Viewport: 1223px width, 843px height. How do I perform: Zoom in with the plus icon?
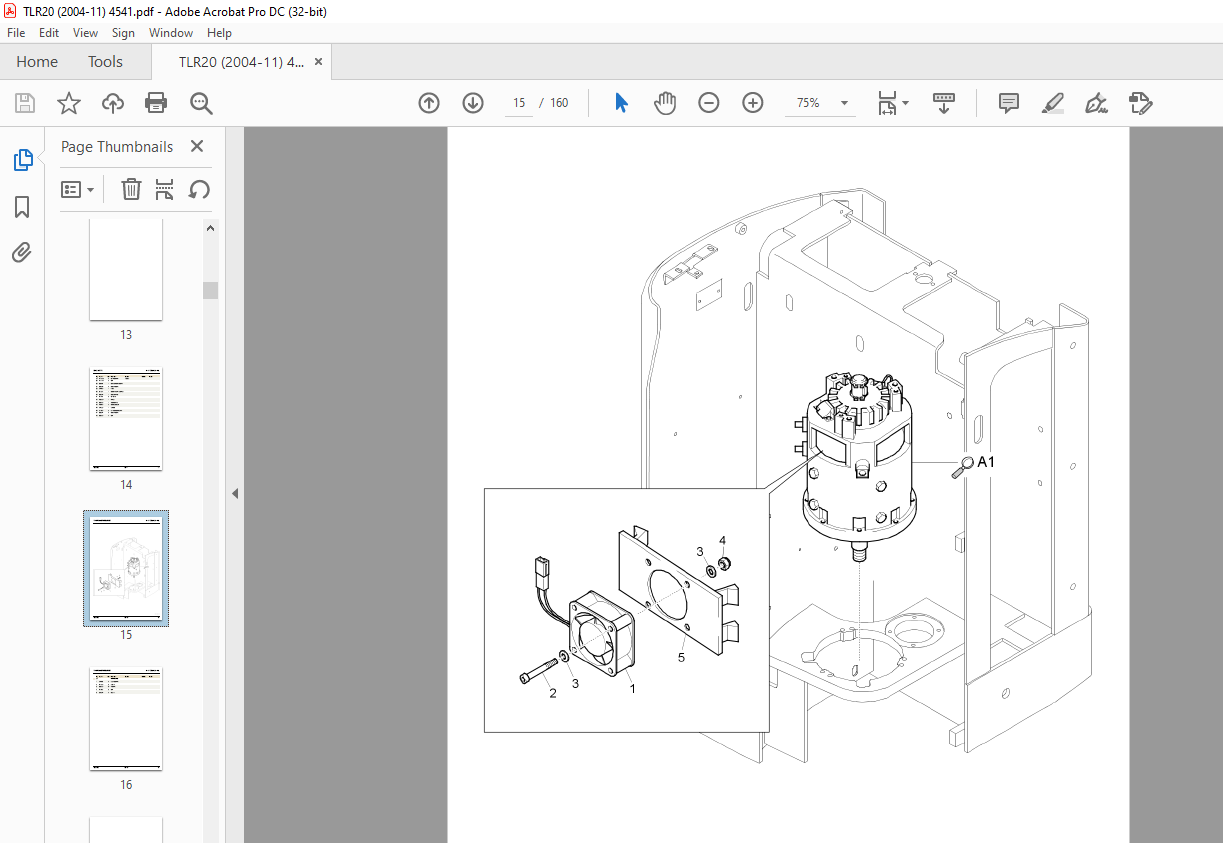tap(753, 103)
